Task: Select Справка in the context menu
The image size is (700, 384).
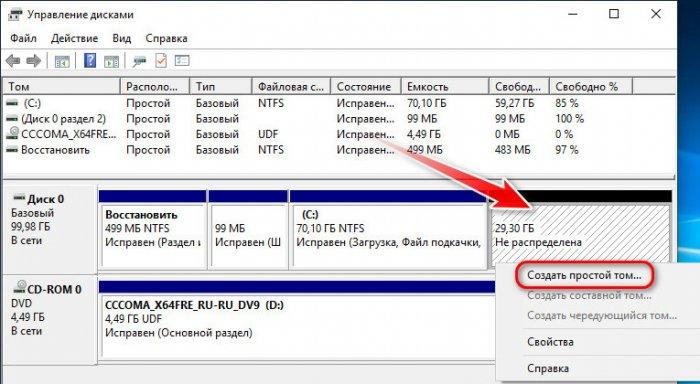Action: [548, 368]
